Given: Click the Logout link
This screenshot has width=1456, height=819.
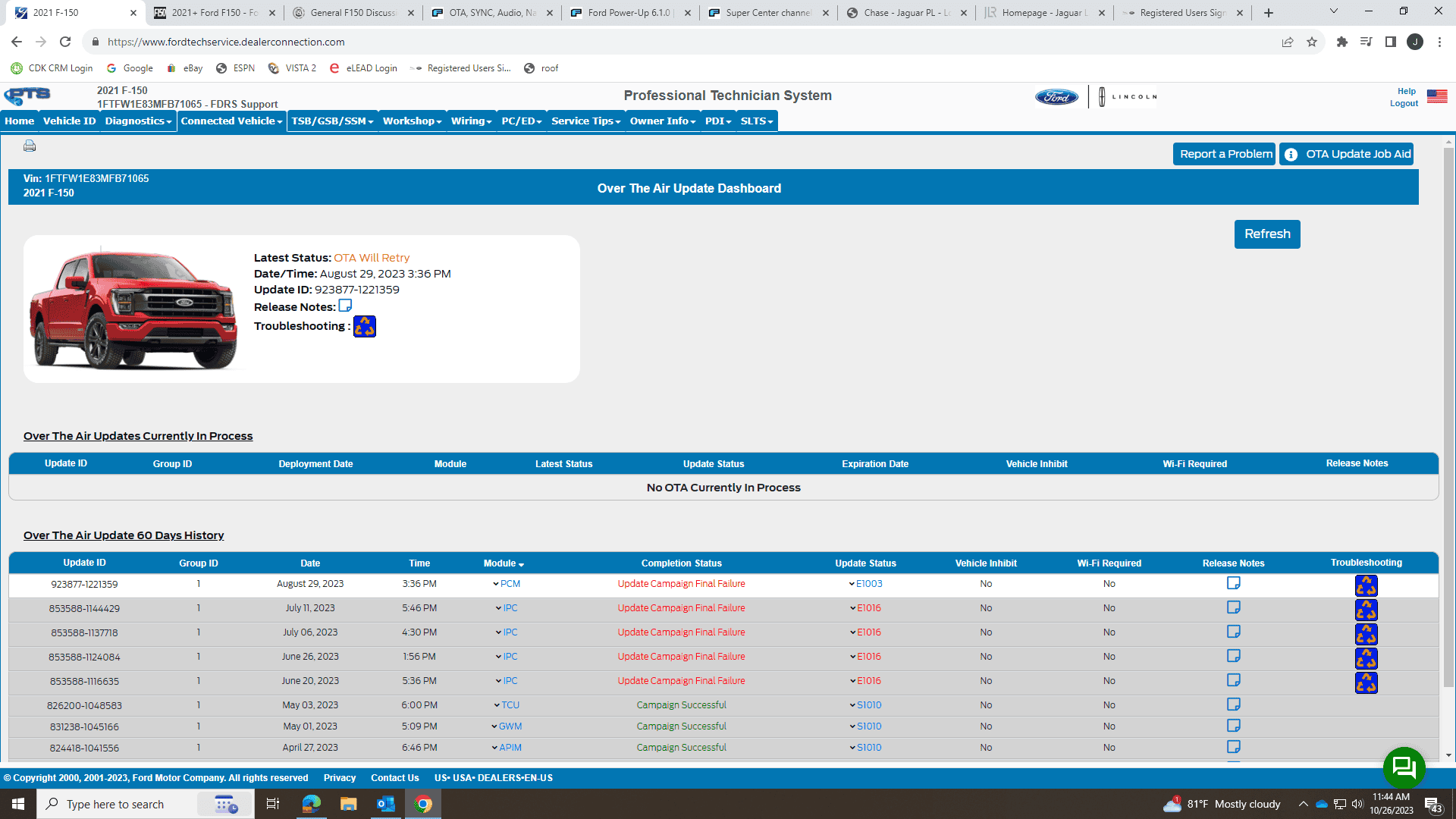Looking at the screenshot, I should pyautogui.click(x=1404, y=104).
